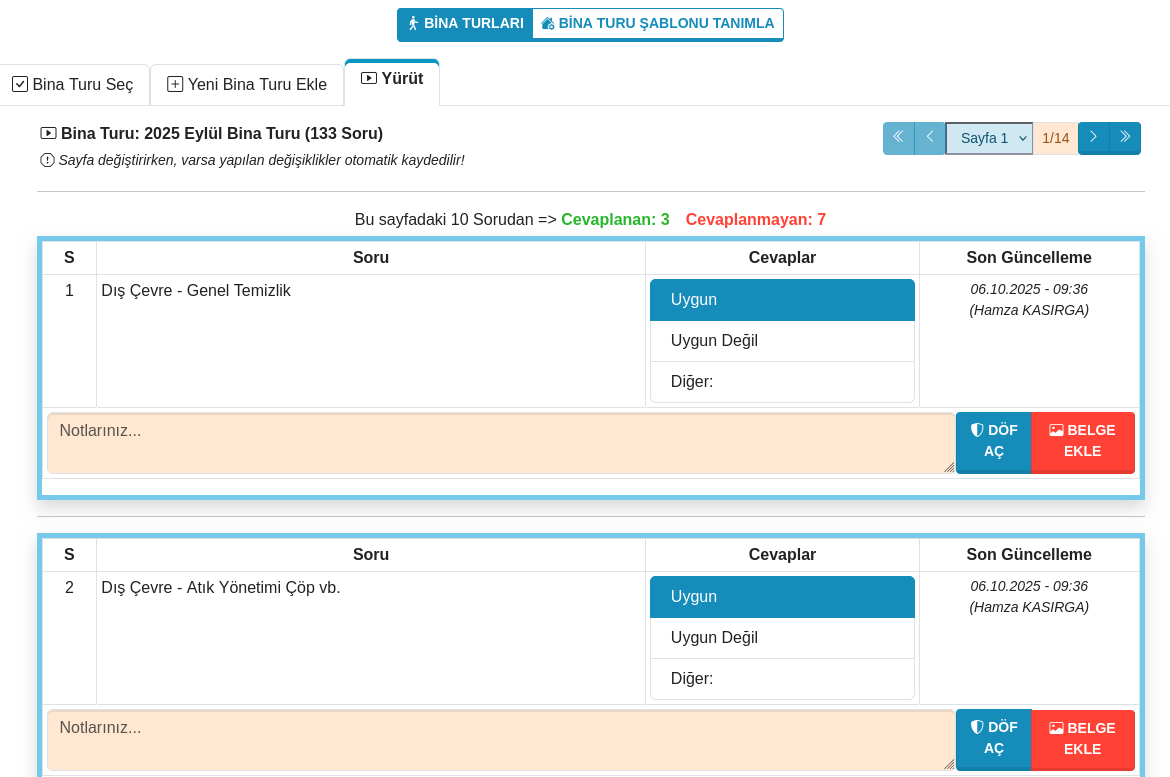Select 'Uygun Değil' for question 1
This screenshot has width=1170, height=777.
click(782, 341)
